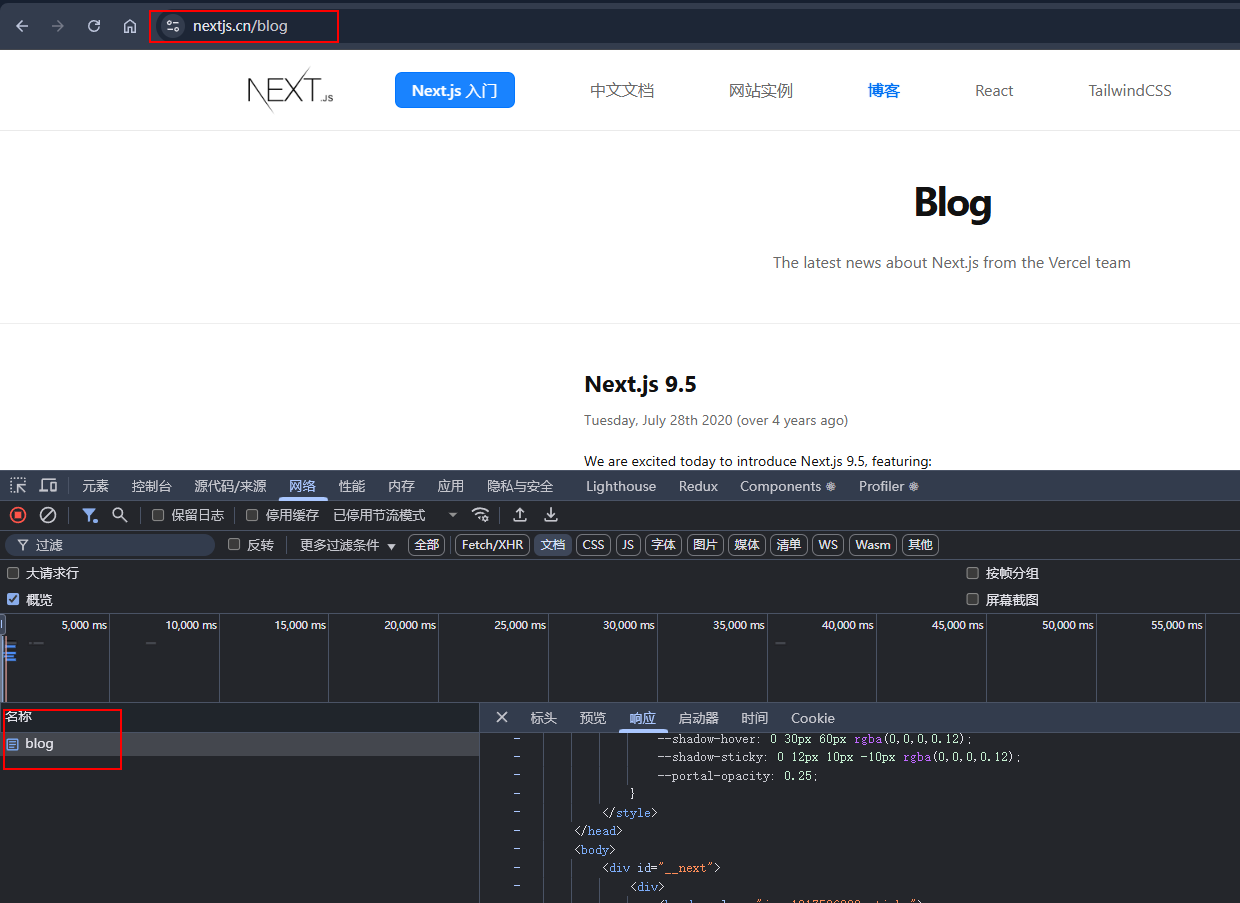
Task: Filter requests by 清单
Action: coord(789,545)
